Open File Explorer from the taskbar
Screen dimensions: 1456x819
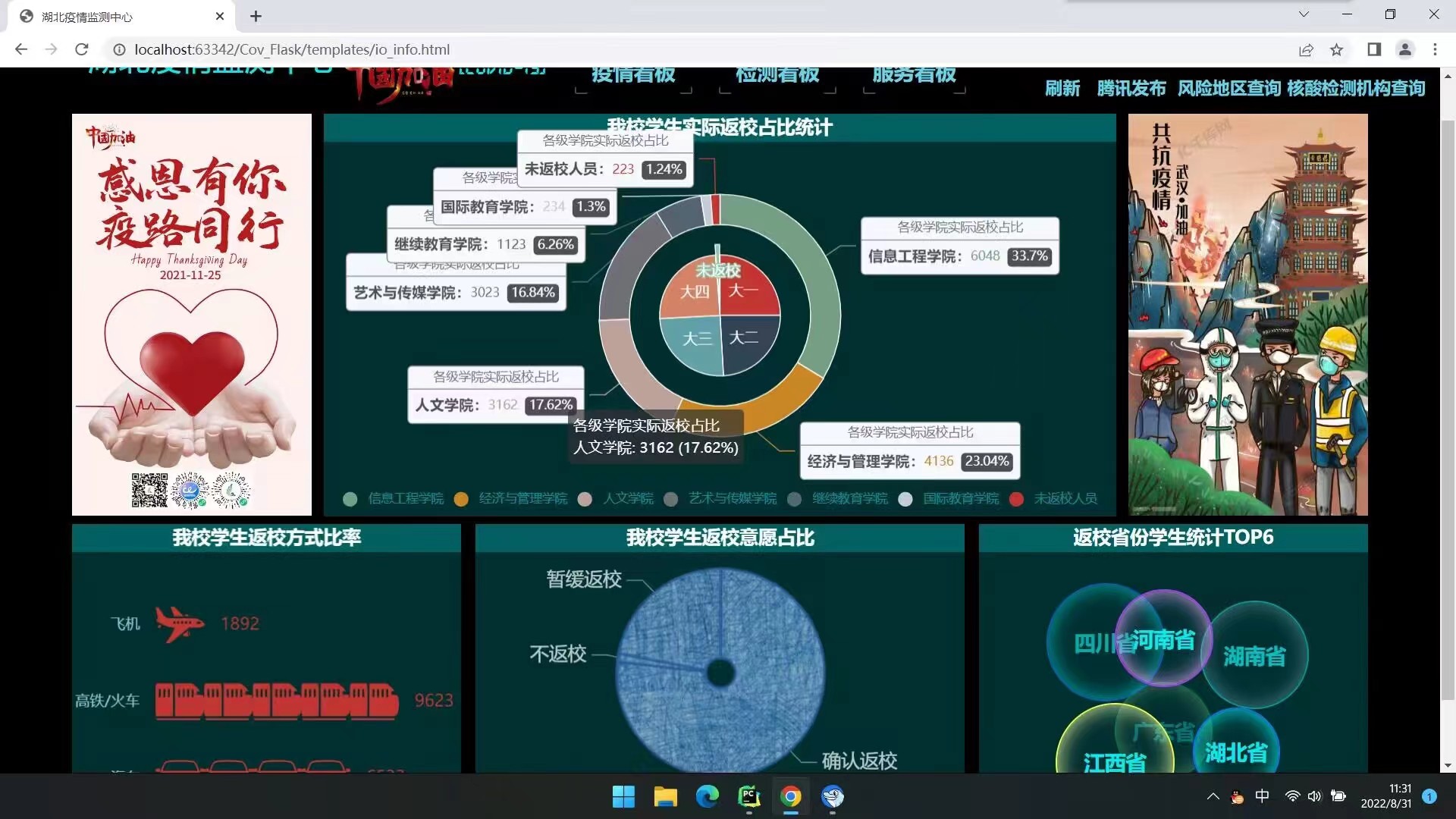665,796
